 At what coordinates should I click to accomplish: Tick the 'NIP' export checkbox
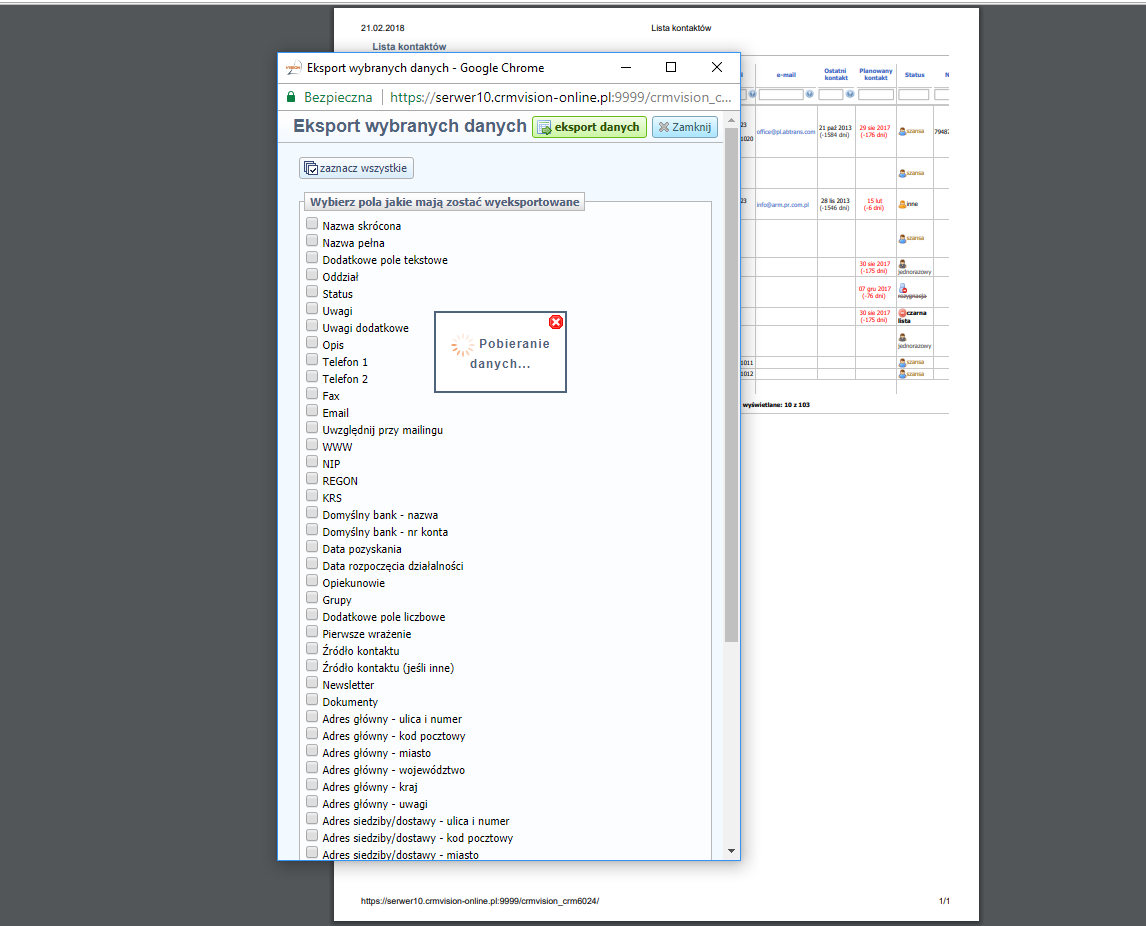312,463
